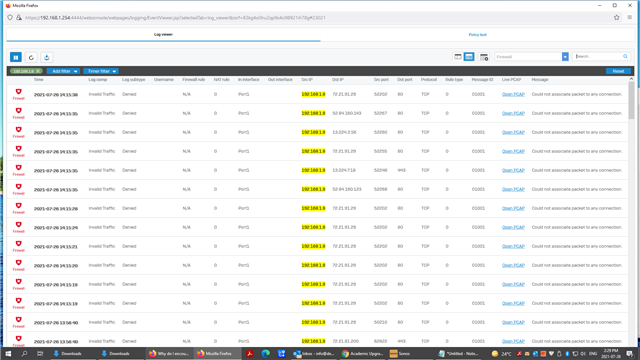Open PCAP for destination 13.224.2.56 row
The height and width of the screenshot is (360, 640).
pos(513,132)
